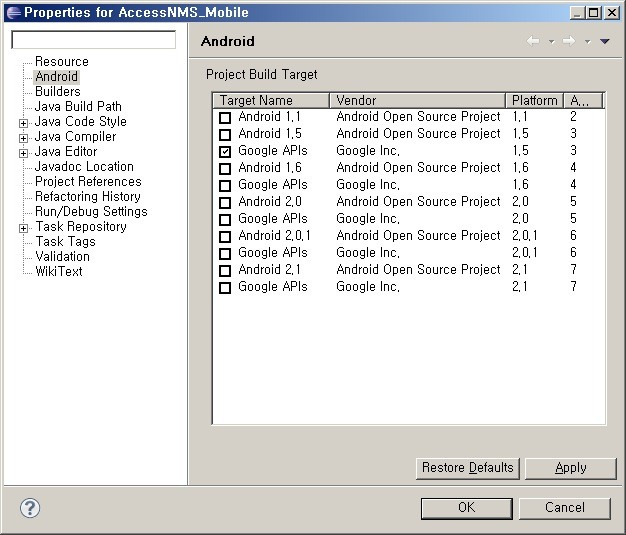
Task: Expand the Java Editor node
Action: click(x=24, y=153)
